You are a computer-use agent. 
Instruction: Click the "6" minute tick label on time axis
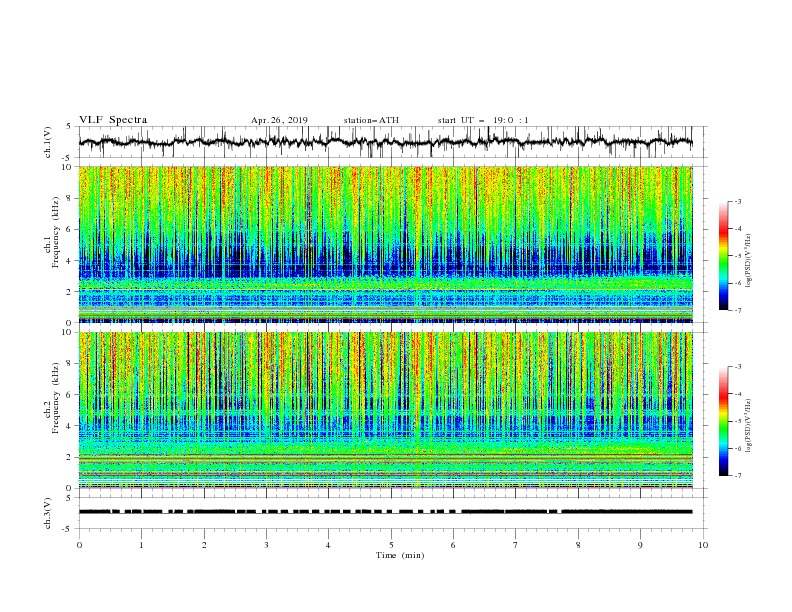pyautogui.click(x=453, y=545)
